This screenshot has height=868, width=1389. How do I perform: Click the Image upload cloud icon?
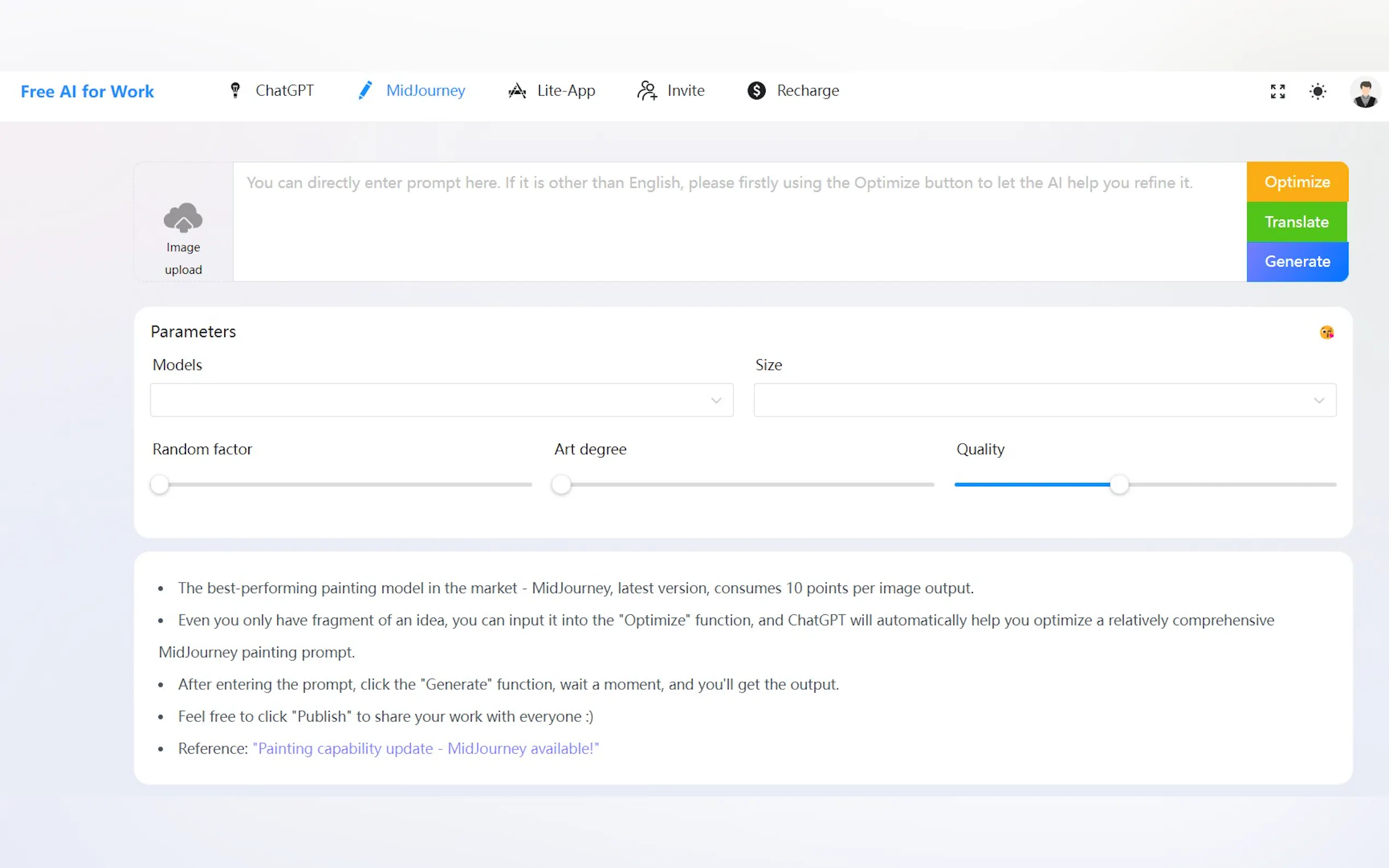point(183,218)
